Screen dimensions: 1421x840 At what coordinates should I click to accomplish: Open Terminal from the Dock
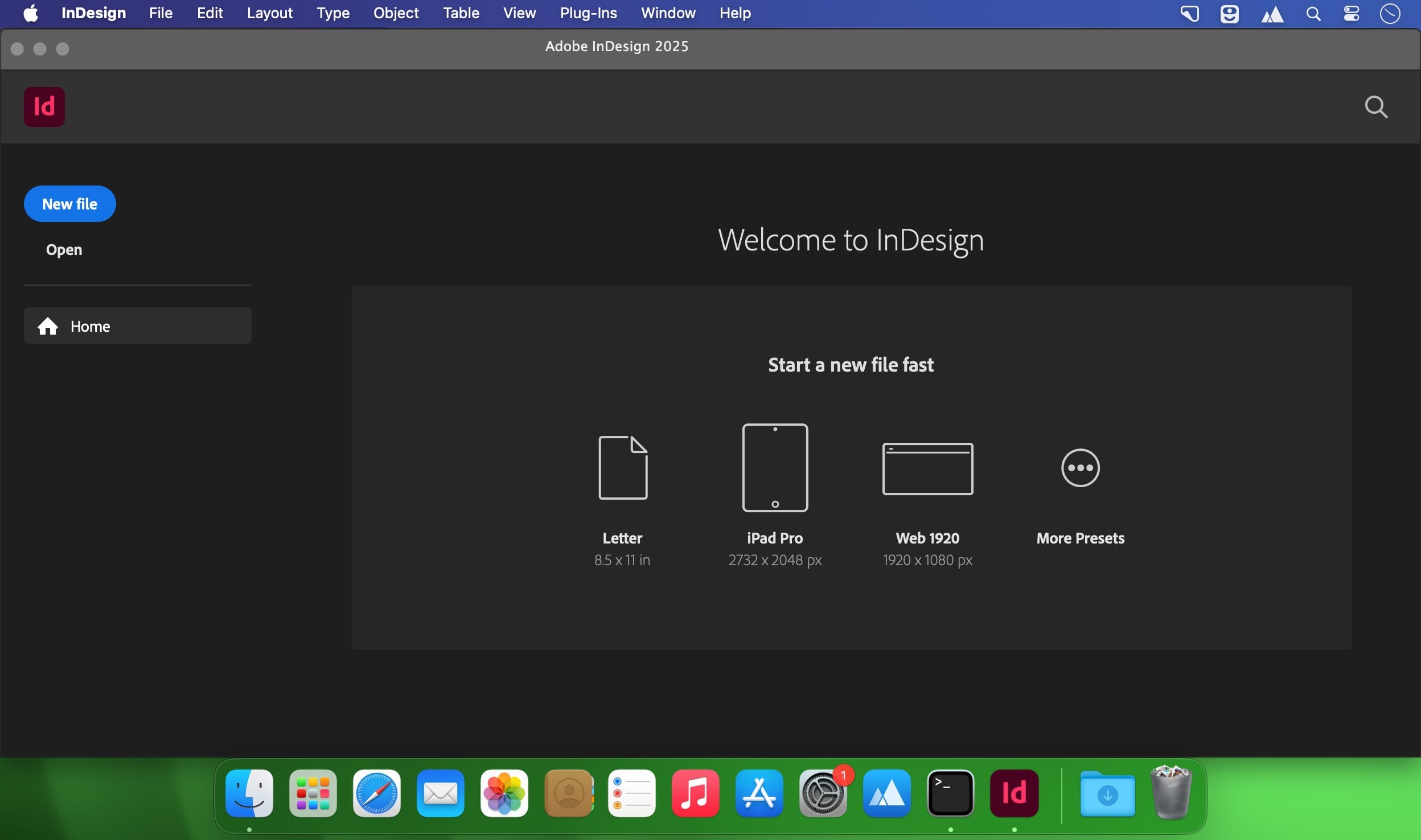pyautogui.click(x=951, y=793)
